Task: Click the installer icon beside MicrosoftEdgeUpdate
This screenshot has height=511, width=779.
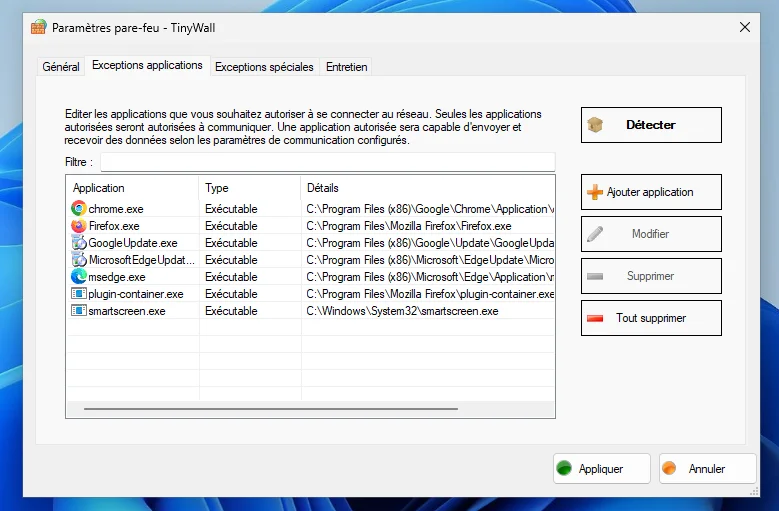Action: (78, 260)
